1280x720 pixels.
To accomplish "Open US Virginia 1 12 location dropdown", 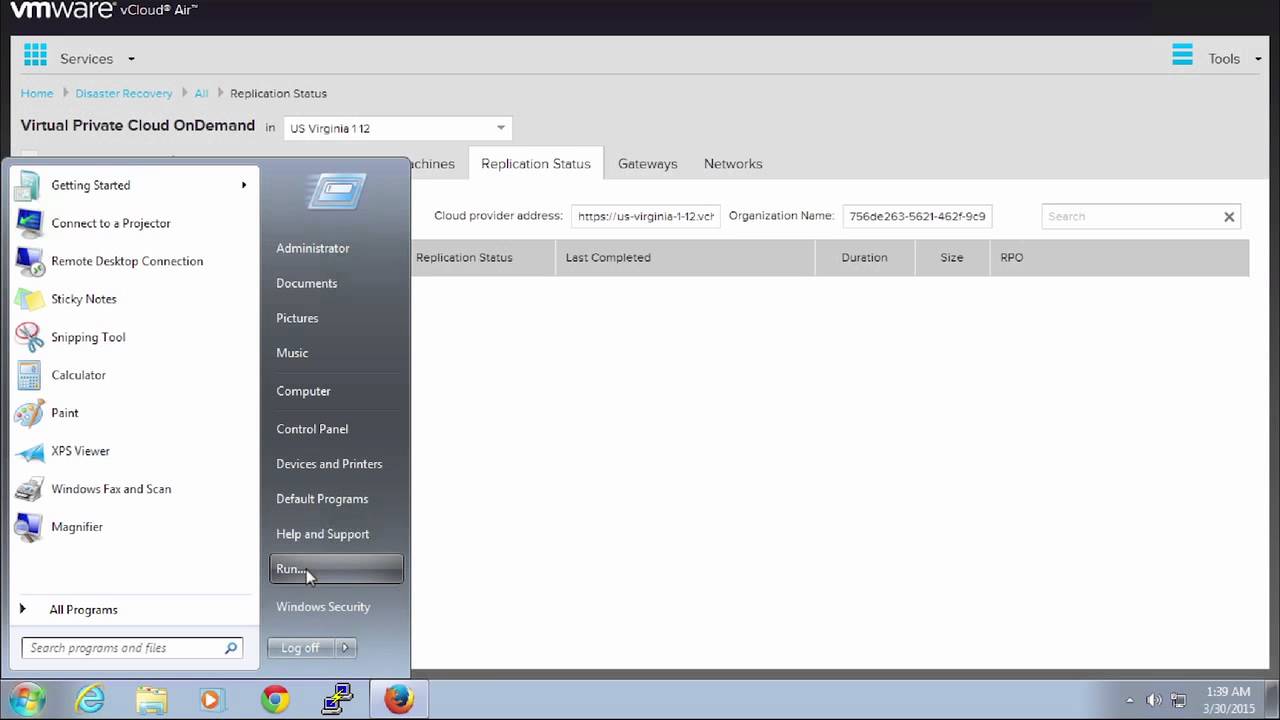I will point(398,128).
